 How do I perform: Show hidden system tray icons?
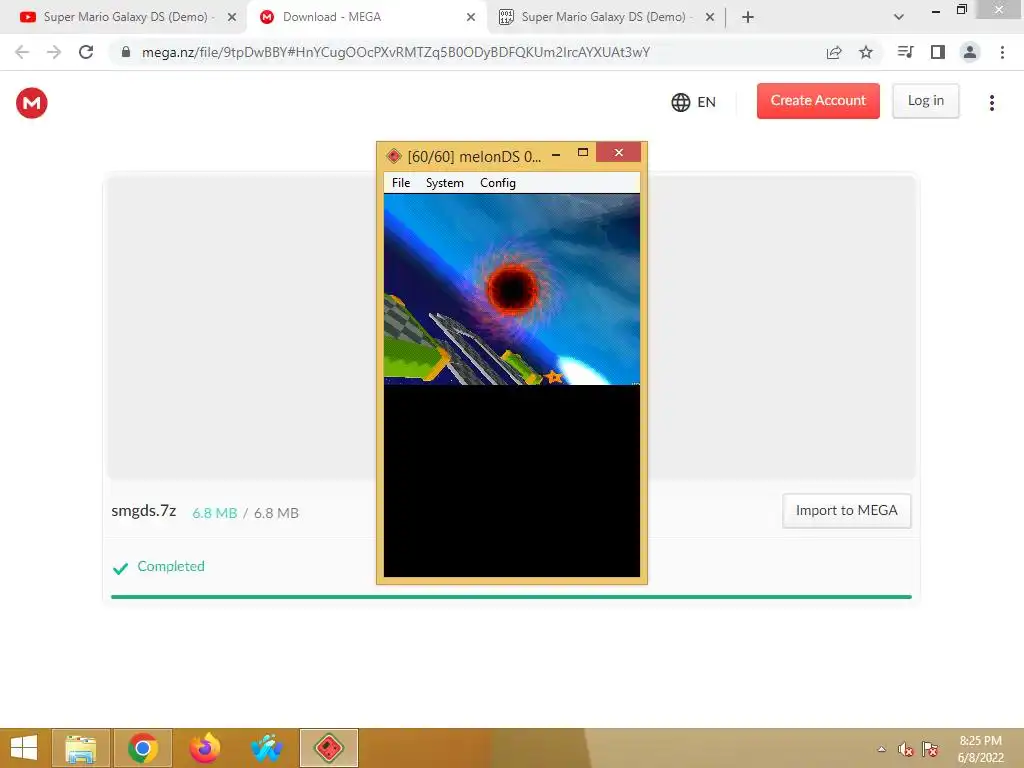pyautogui.click(x=882, y=749)
